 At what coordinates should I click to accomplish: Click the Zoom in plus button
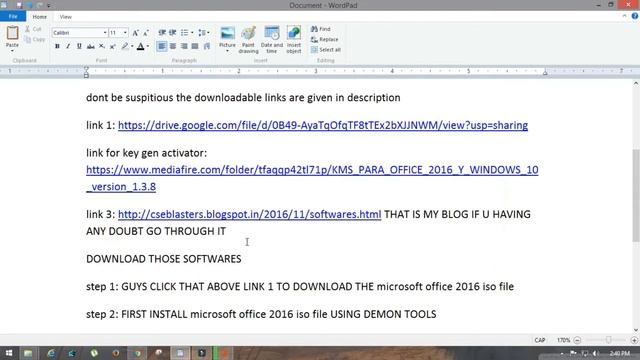pyautogui.click(x=634, y=340)
